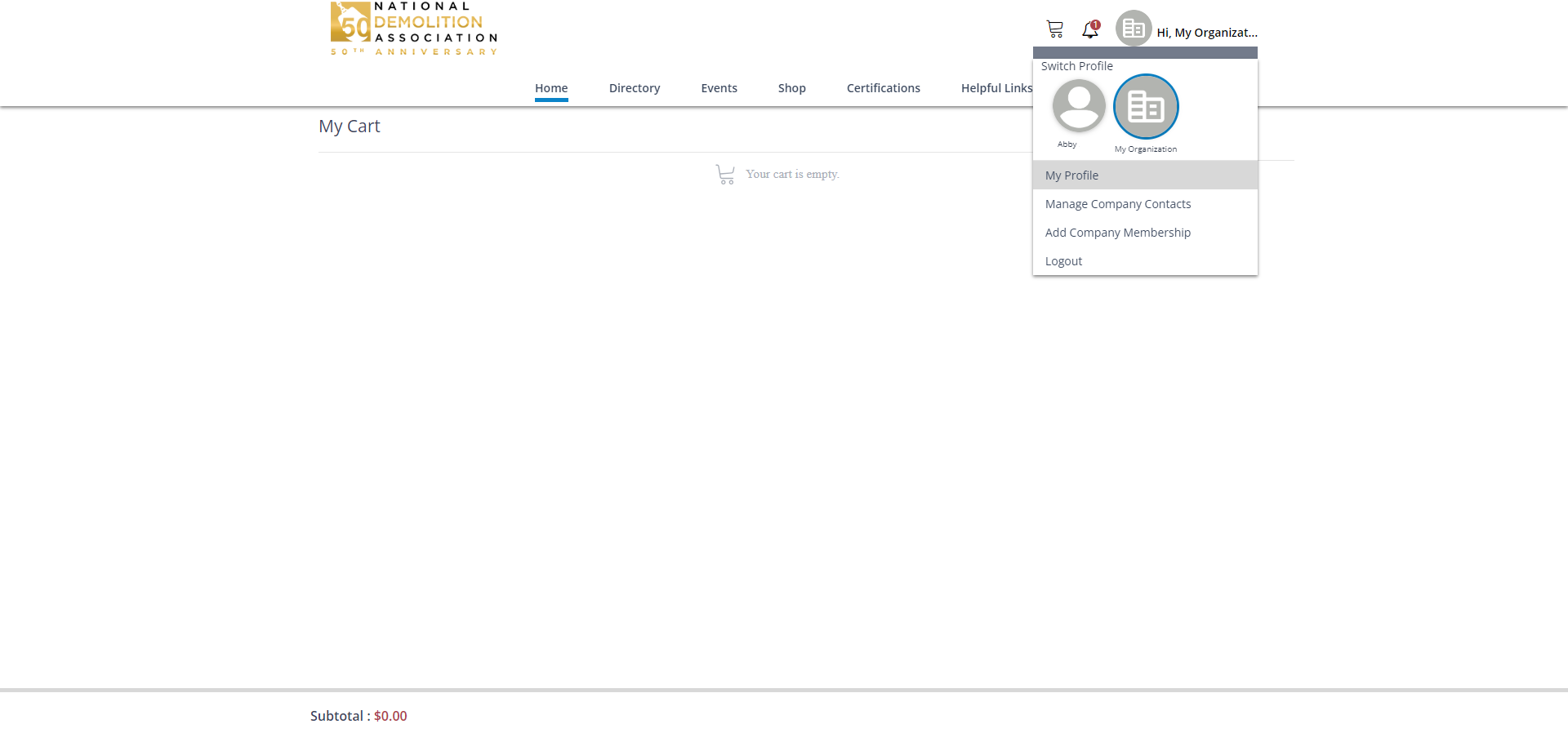Expand the Helpful Links menu
This screenshot has height=733, width=1568.
tap(996, 88)
